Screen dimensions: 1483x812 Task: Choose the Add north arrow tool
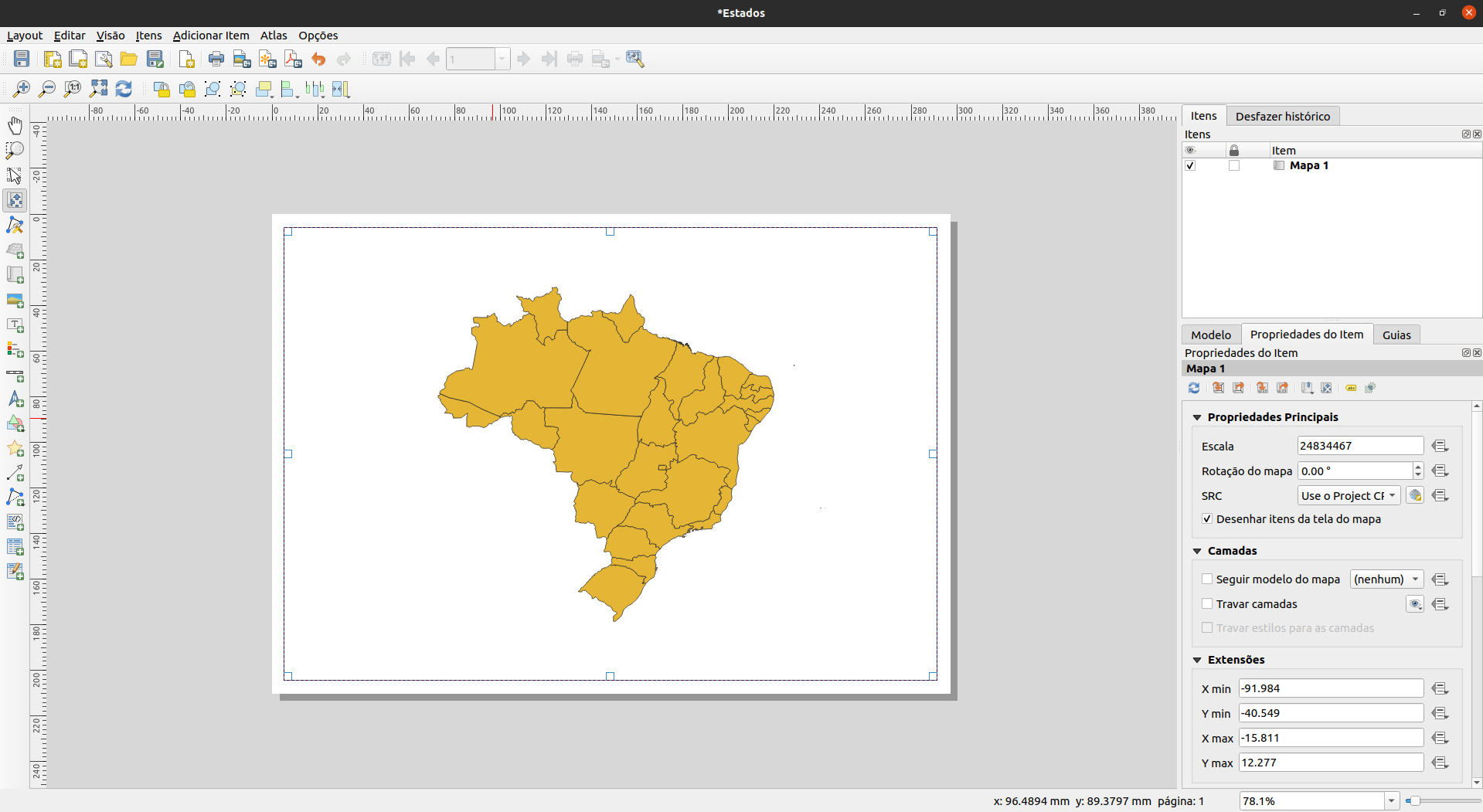point(15,399)
